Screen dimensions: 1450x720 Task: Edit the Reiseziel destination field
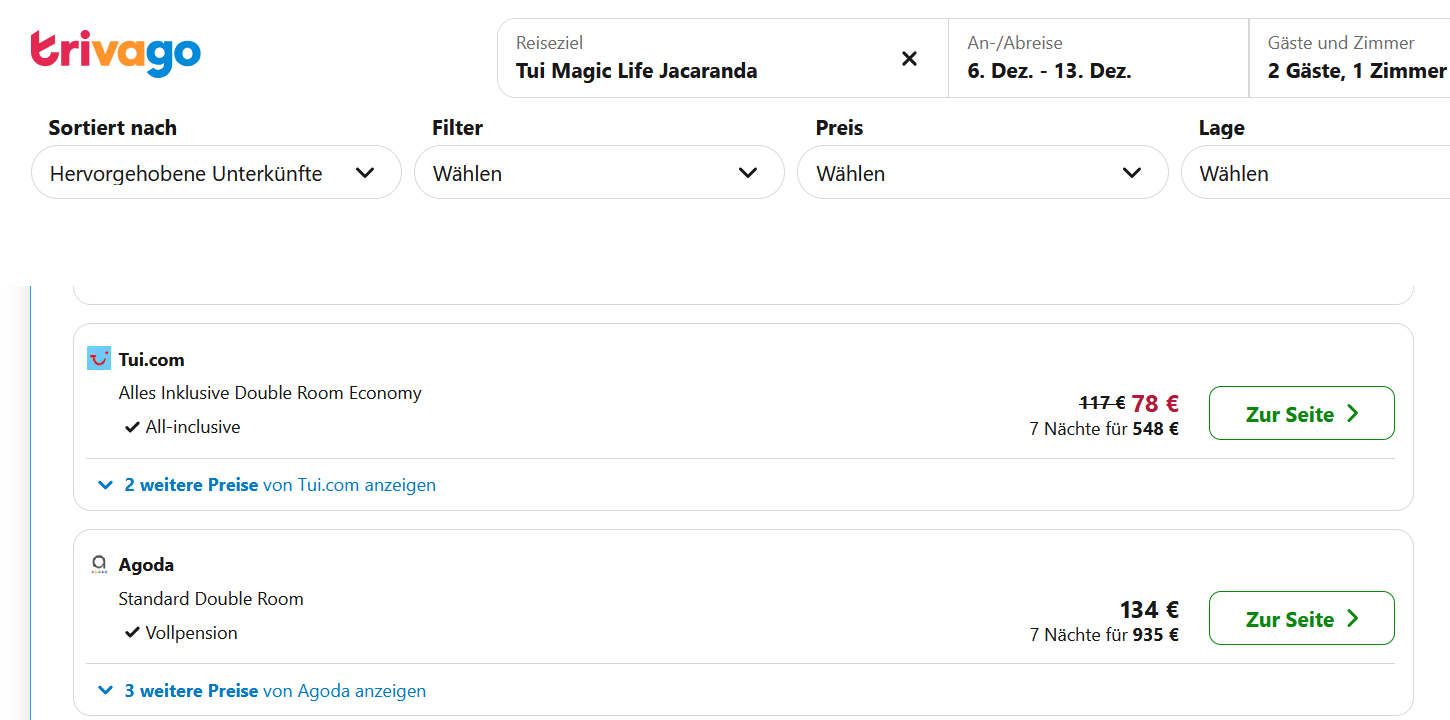click(x=700, y=70)
